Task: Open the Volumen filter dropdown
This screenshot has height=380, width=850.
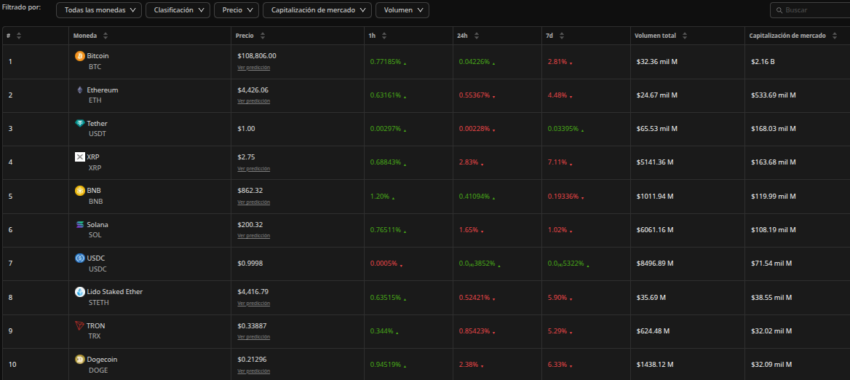Action: [x=403, y=10]
